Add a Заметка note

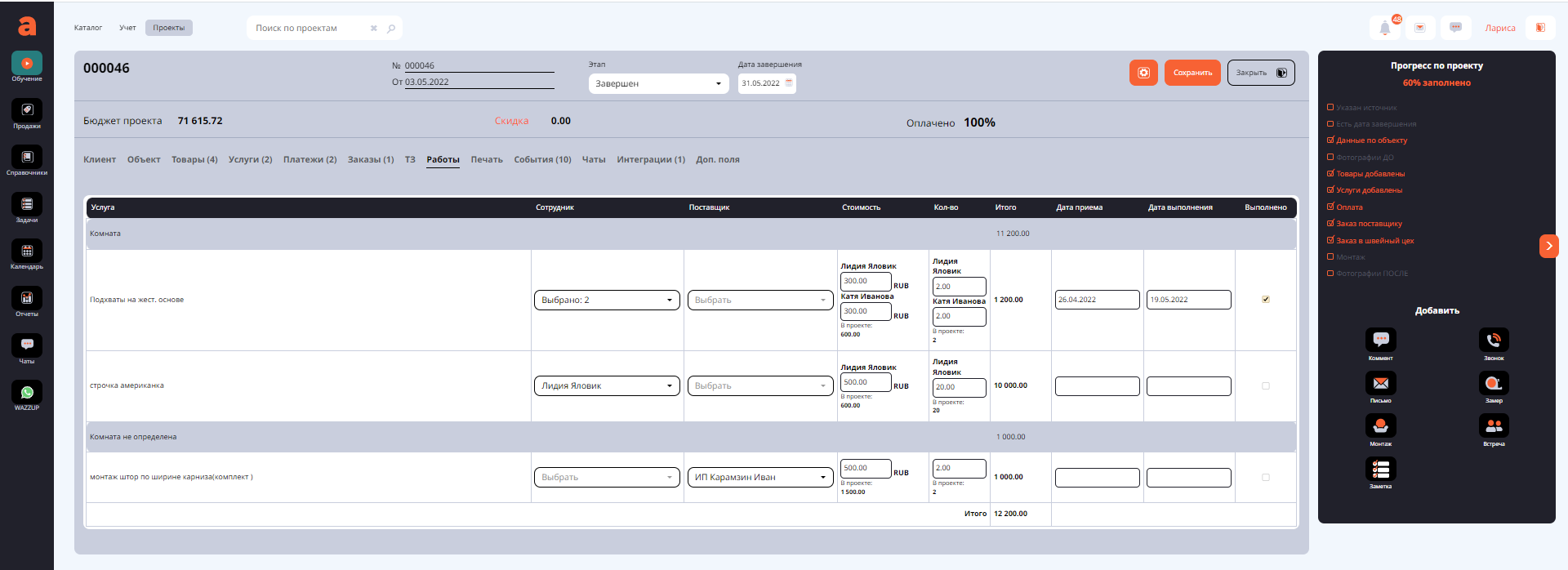click(1380, 469)
